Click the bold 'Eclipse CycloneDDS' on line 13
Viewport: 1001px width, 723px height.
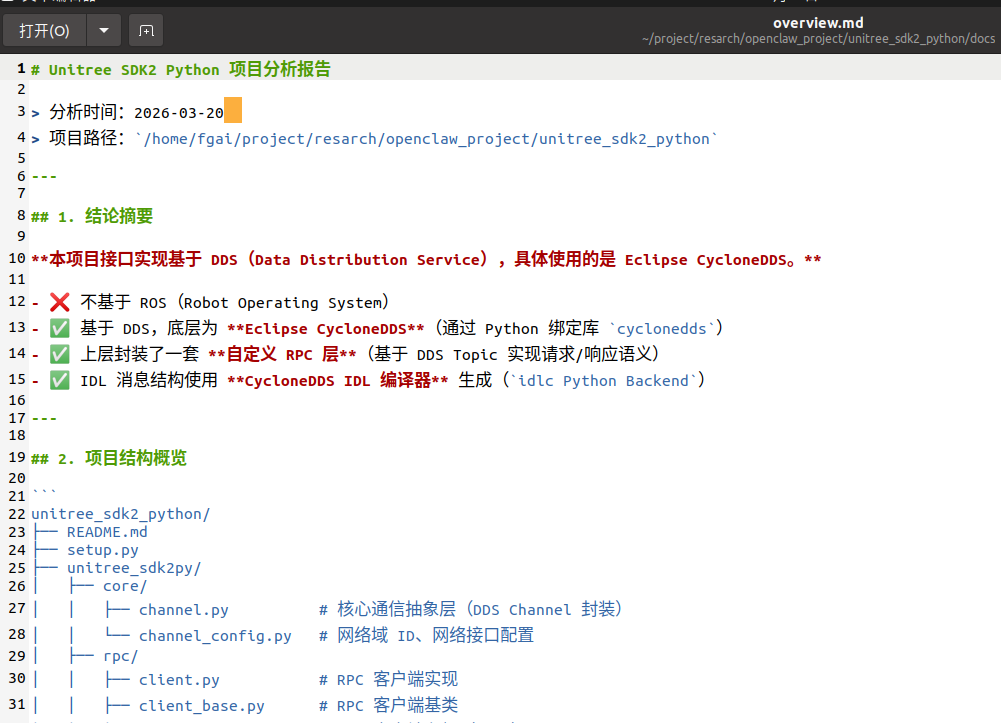(x=326, y=329)
